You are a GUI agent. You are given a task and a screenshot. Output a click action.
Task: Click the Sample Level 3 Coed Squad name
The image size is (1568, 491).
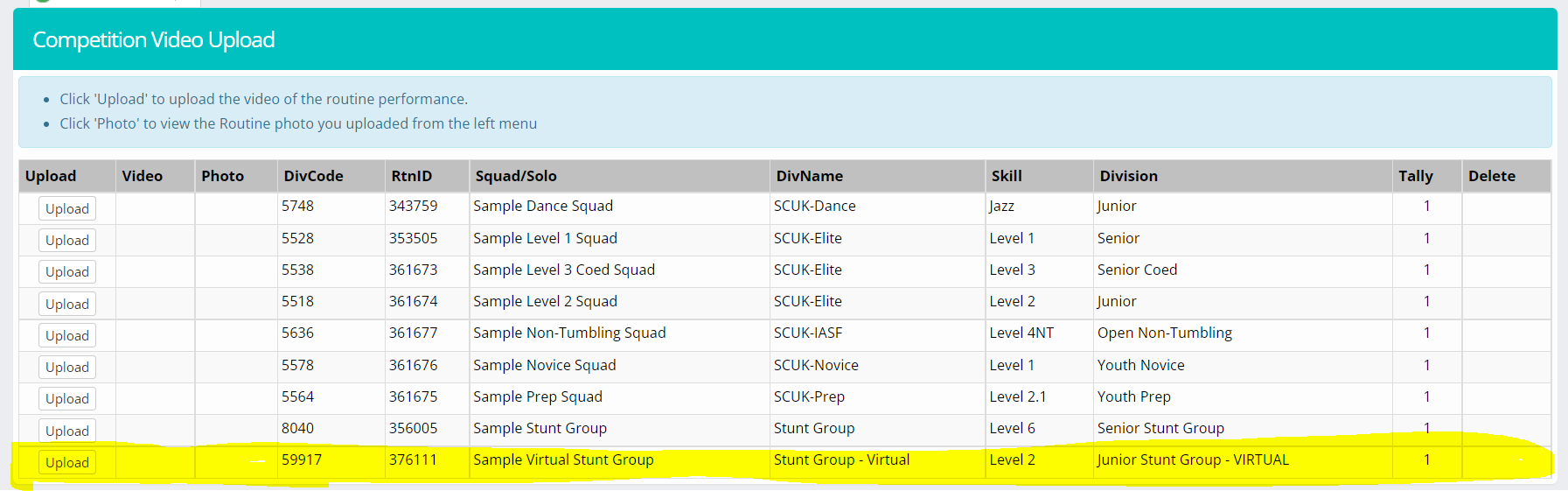(564, 270)
